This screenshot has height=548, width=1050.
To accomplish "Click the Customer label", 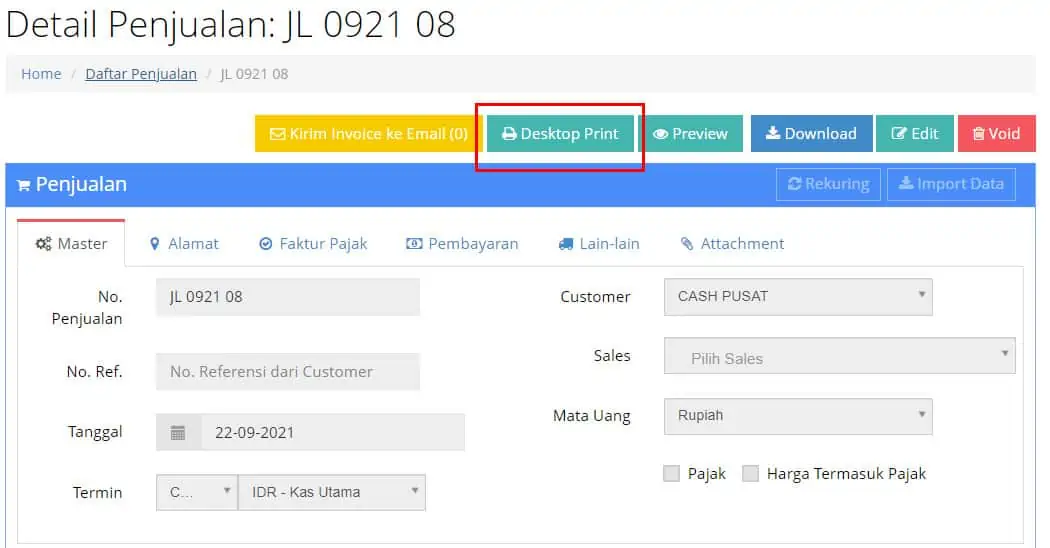I will (595, 297).
